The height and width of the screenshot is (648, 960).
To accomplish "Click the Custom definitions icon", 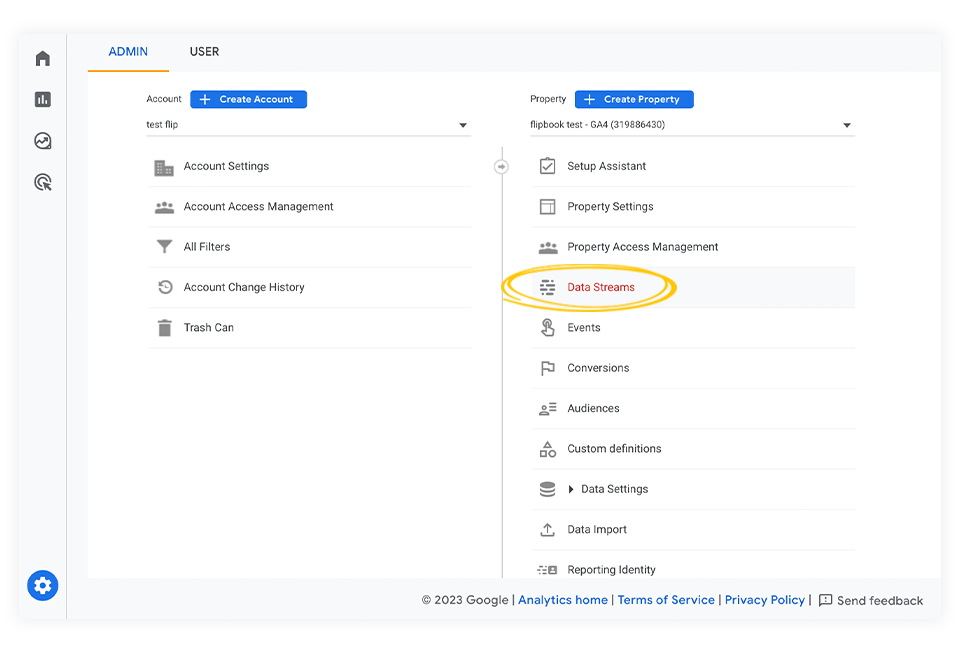I will pyautogui.click(x=547, y=448).
